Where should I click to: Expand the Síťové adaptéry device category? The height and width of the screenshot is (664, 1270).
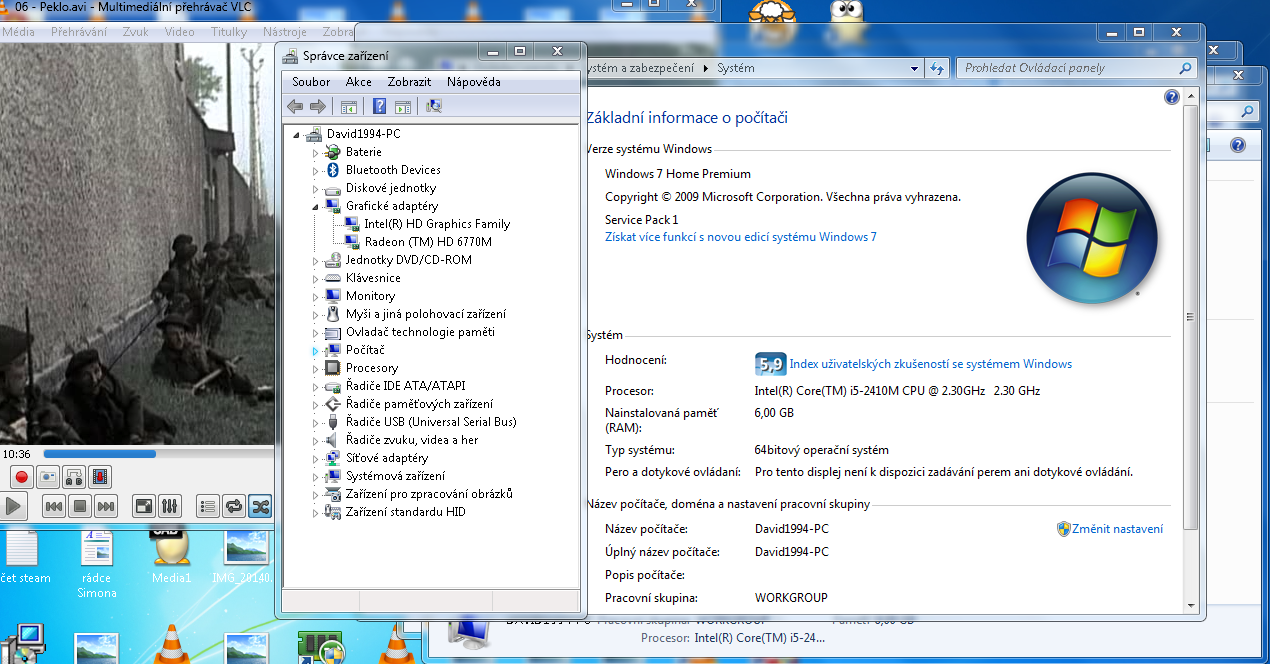coord(315,458)
